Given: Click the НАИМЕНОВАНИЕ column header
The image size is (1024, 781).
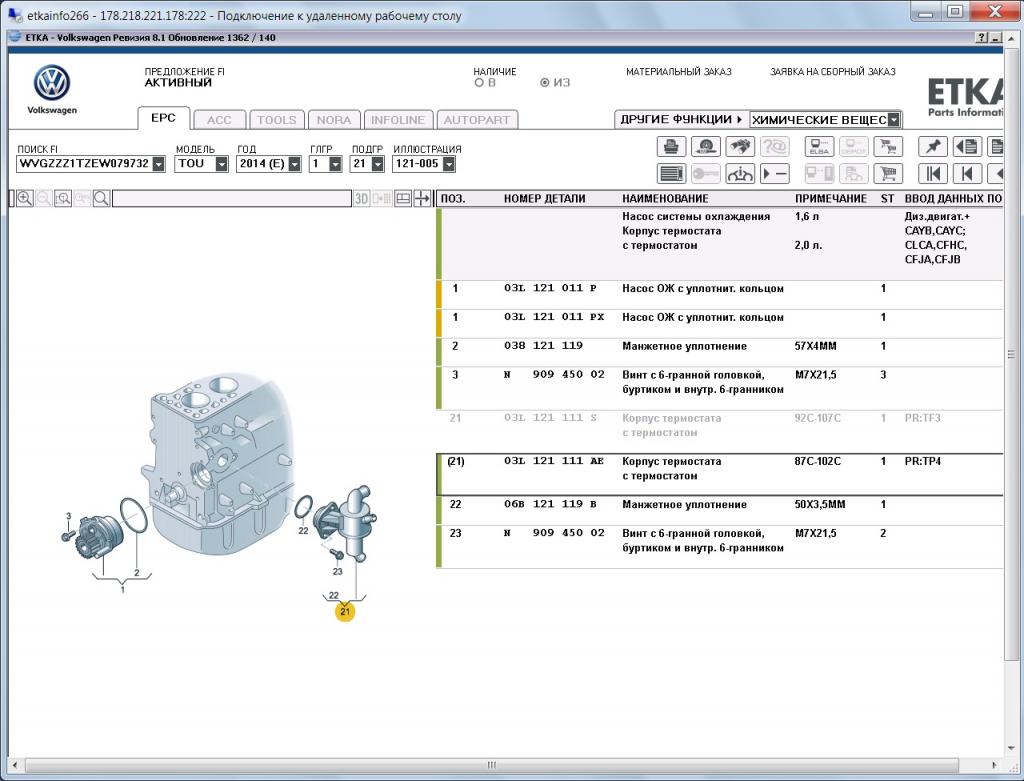Looking at the screenshot, I should click(665, 199).
